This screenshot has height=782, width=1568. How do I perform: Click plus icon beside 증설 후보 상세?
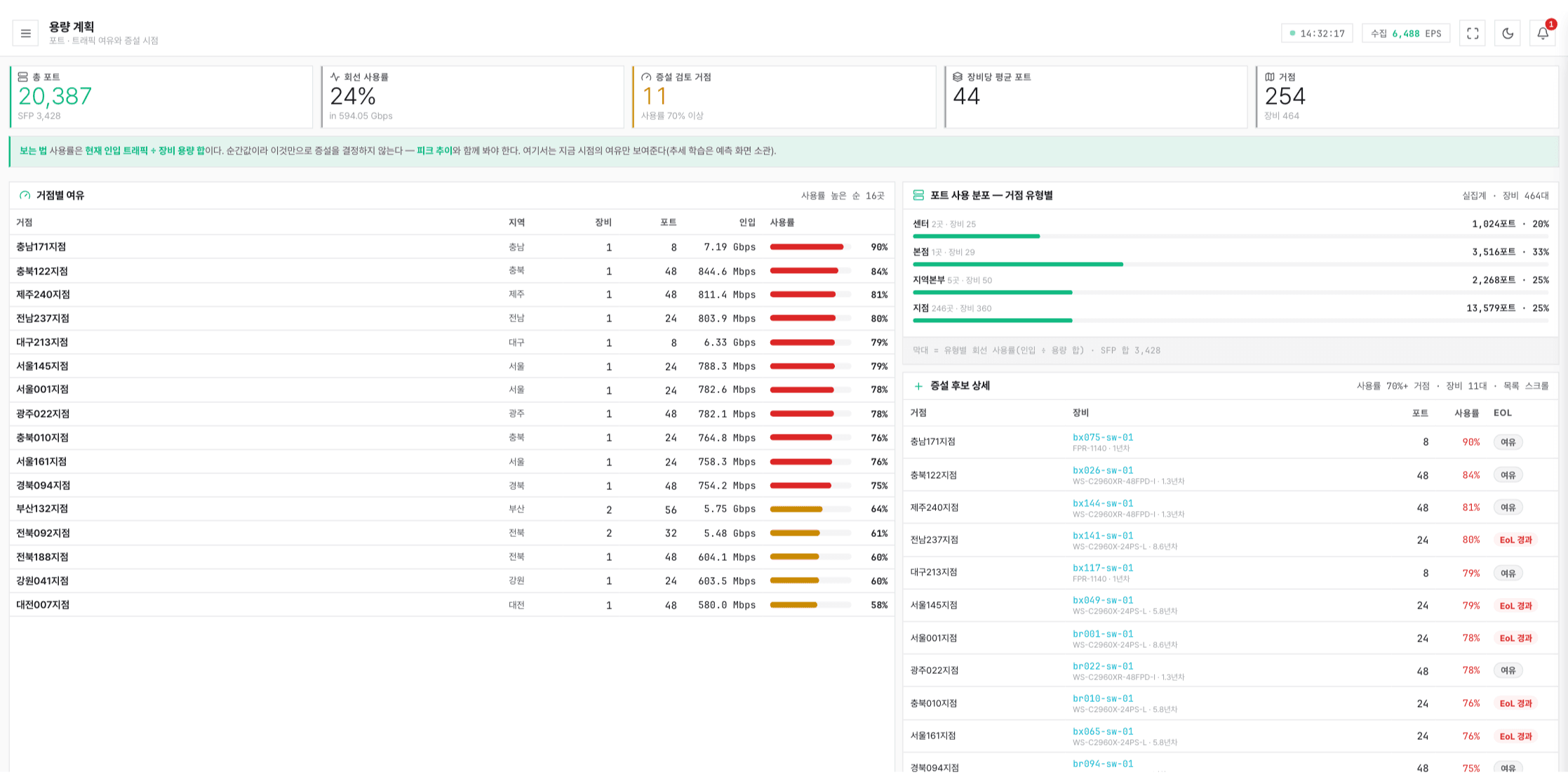click(918, 386)
